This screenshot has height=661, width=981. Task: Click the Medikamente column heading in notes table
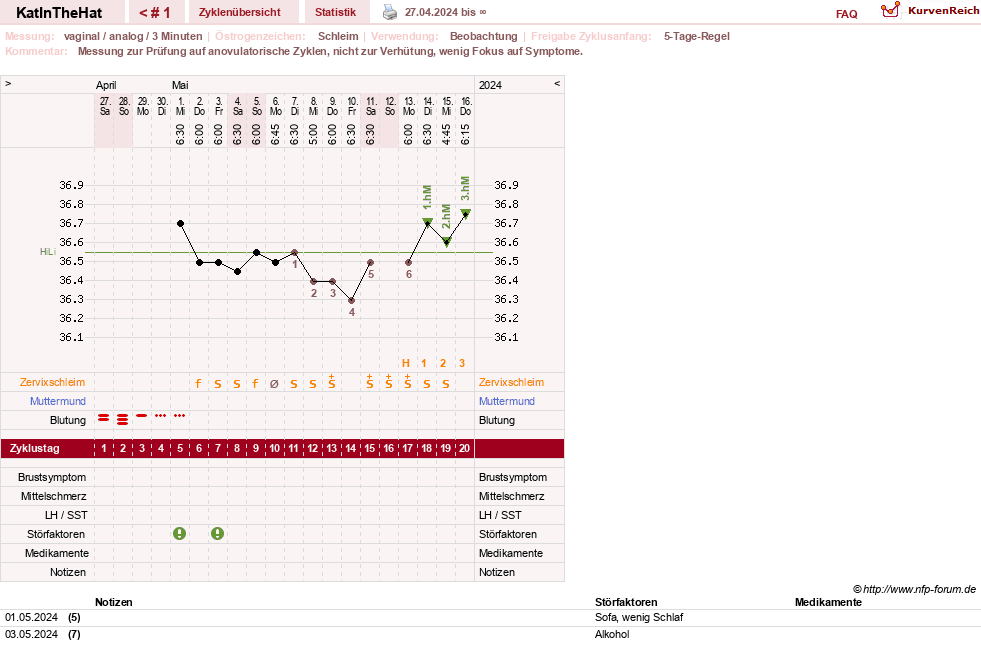tap(828, 602)
